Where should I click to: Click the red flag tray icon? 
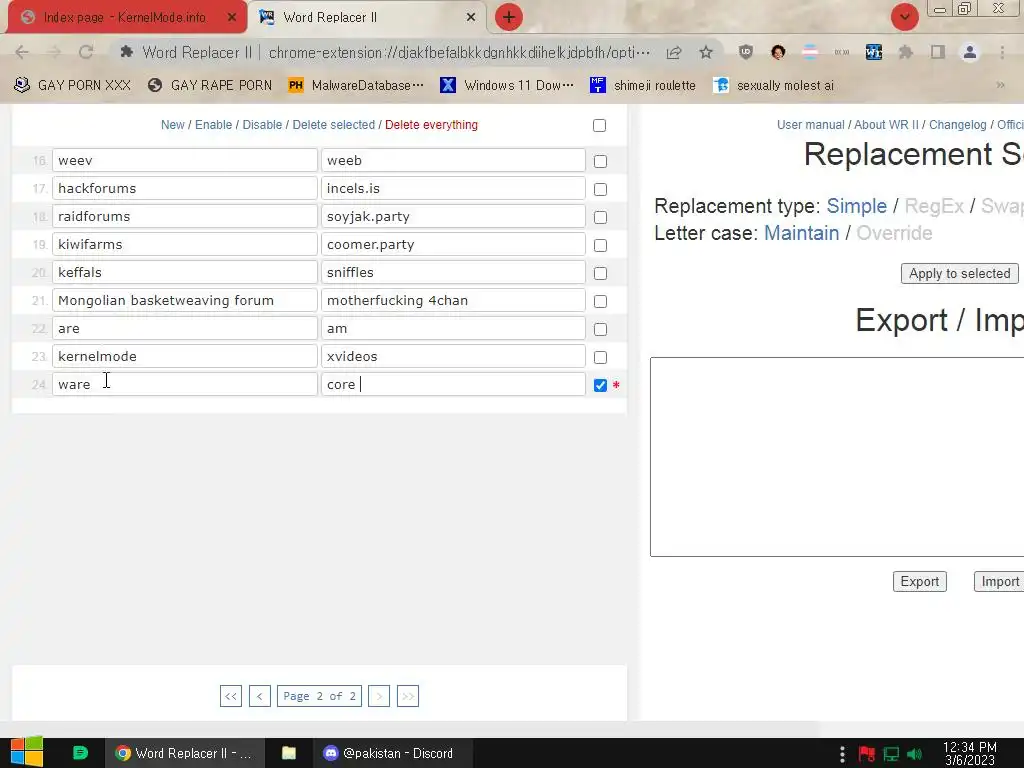[x=867, y=754]
